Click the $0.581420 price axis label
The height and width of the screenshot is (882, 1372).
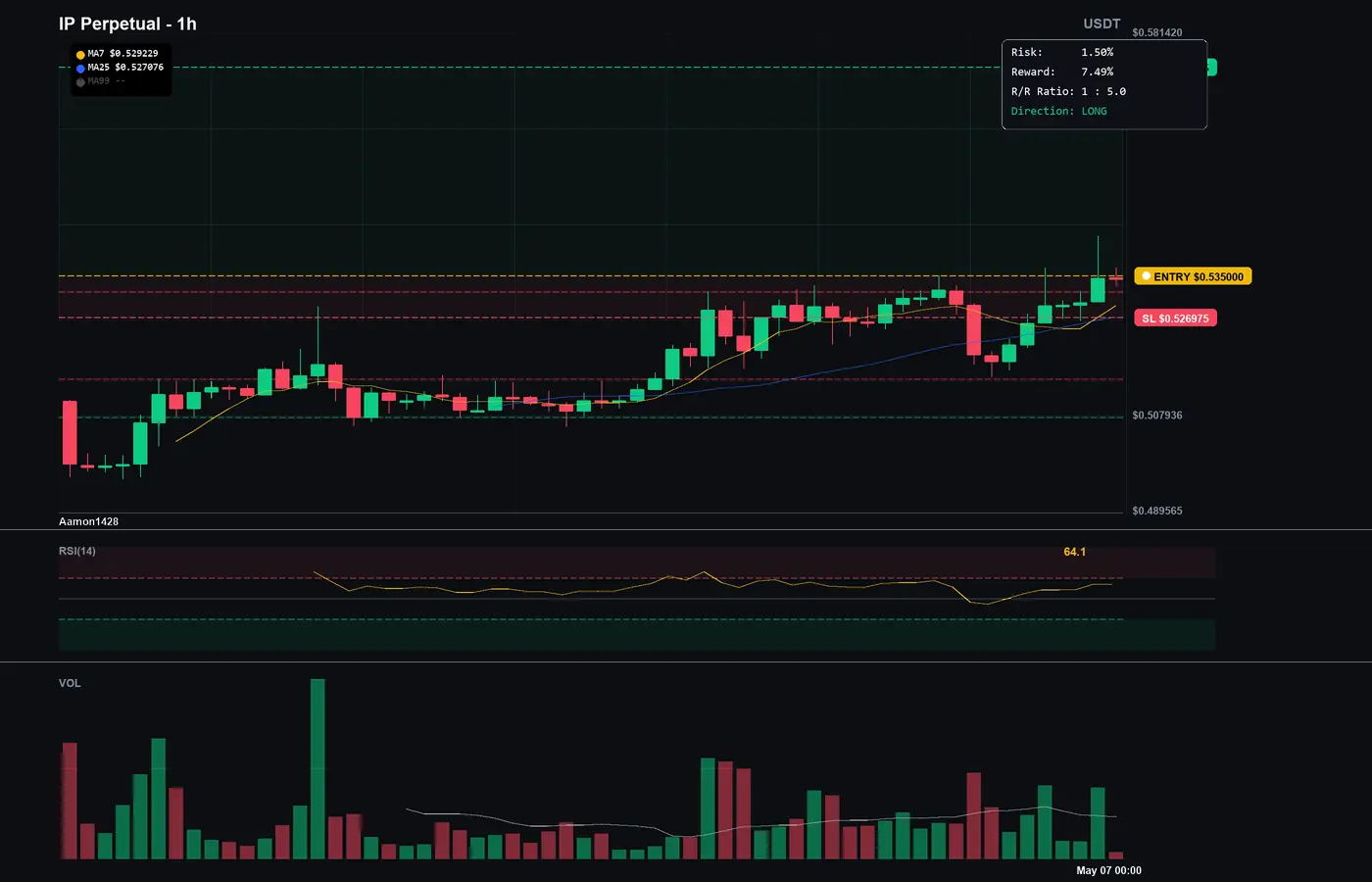pos(1156,32)
